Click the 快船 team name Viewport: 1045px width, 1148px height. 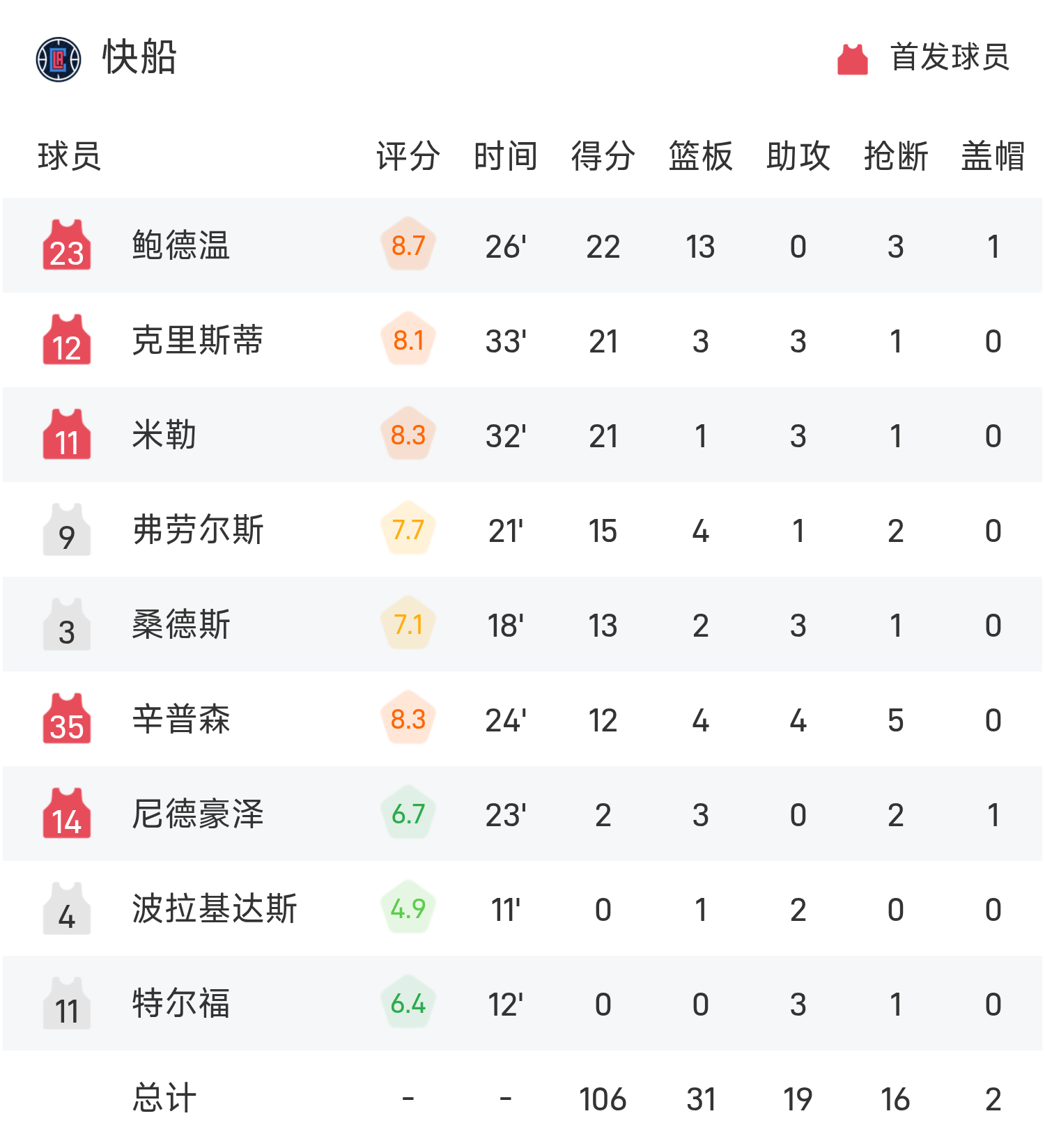139,57
